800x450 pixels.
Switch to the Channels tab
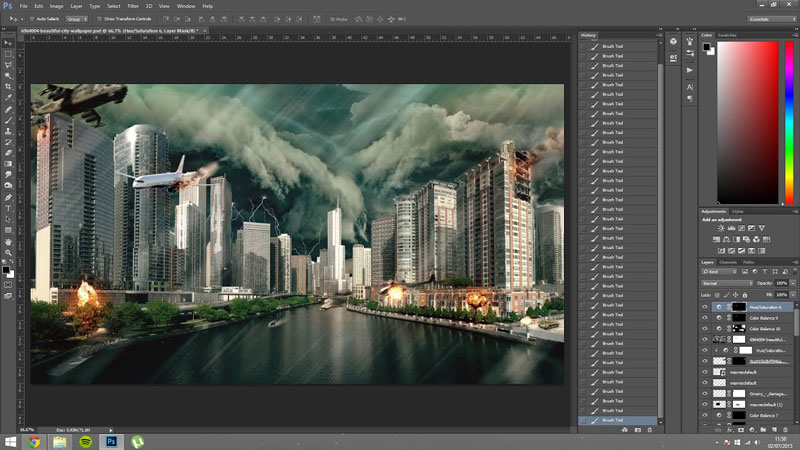coord(727,261)
